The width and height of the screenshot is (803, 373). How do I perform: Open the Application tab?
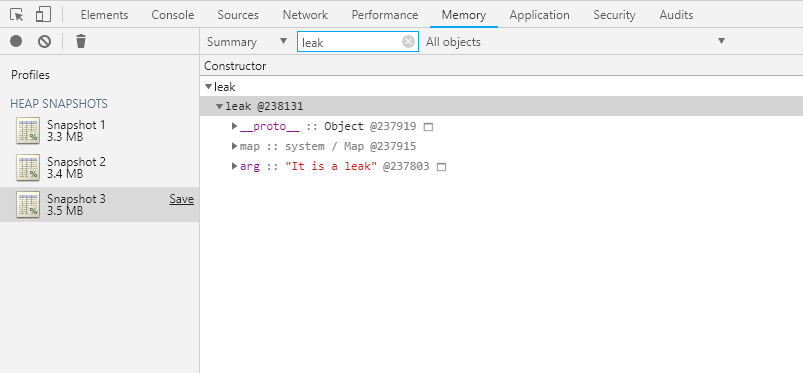coord(539,15)
